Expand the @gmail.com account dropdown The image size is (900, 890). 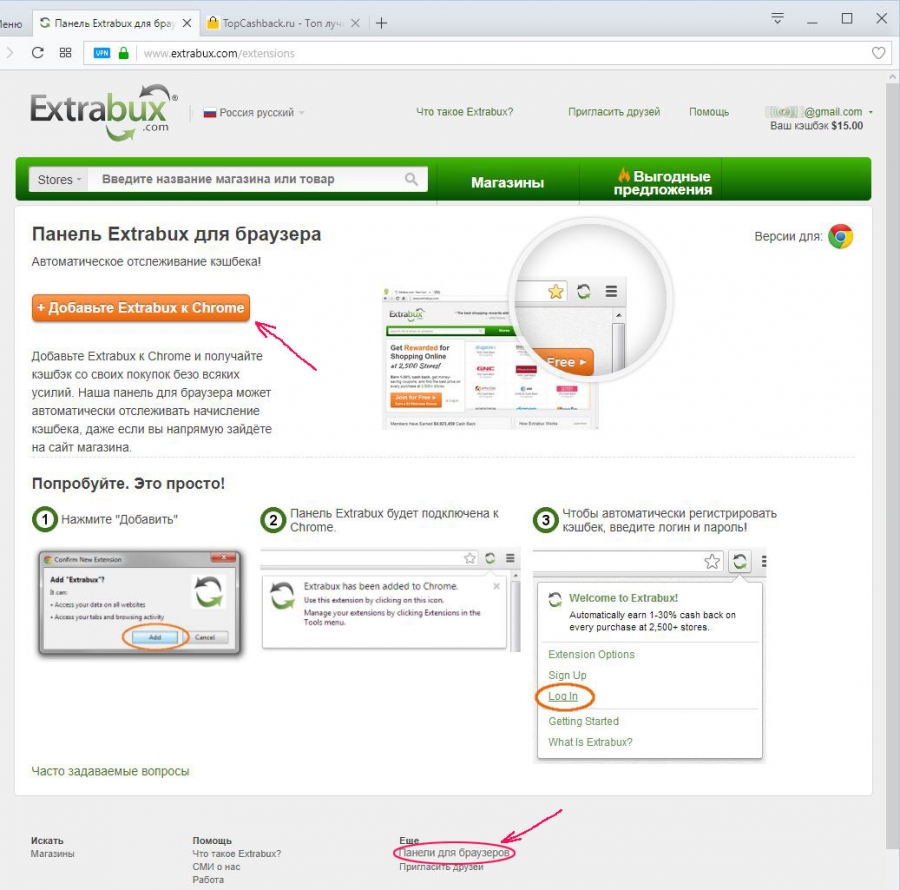[819, 112]
